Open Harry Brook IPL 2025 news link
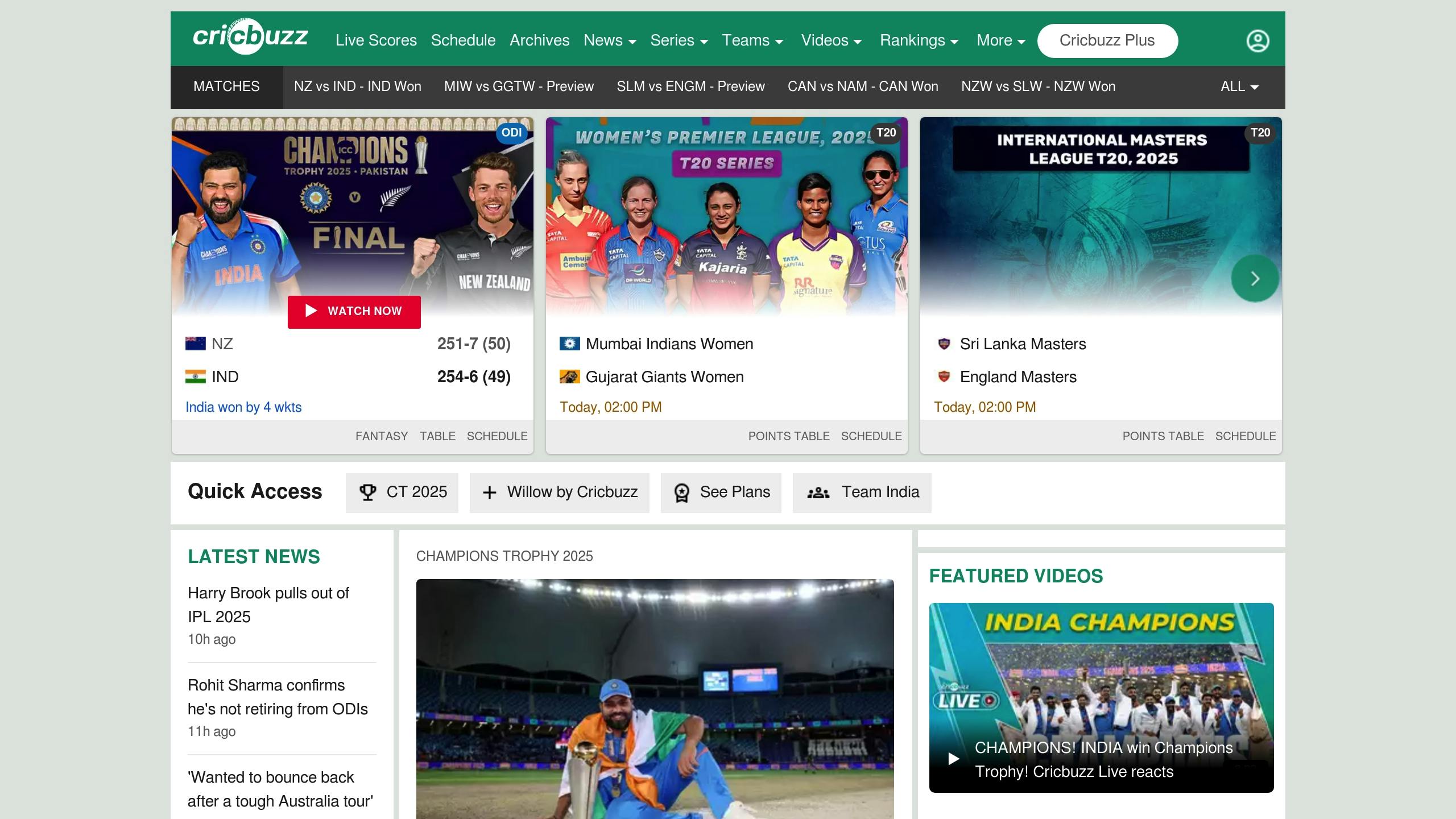 (x=268, y=605)
